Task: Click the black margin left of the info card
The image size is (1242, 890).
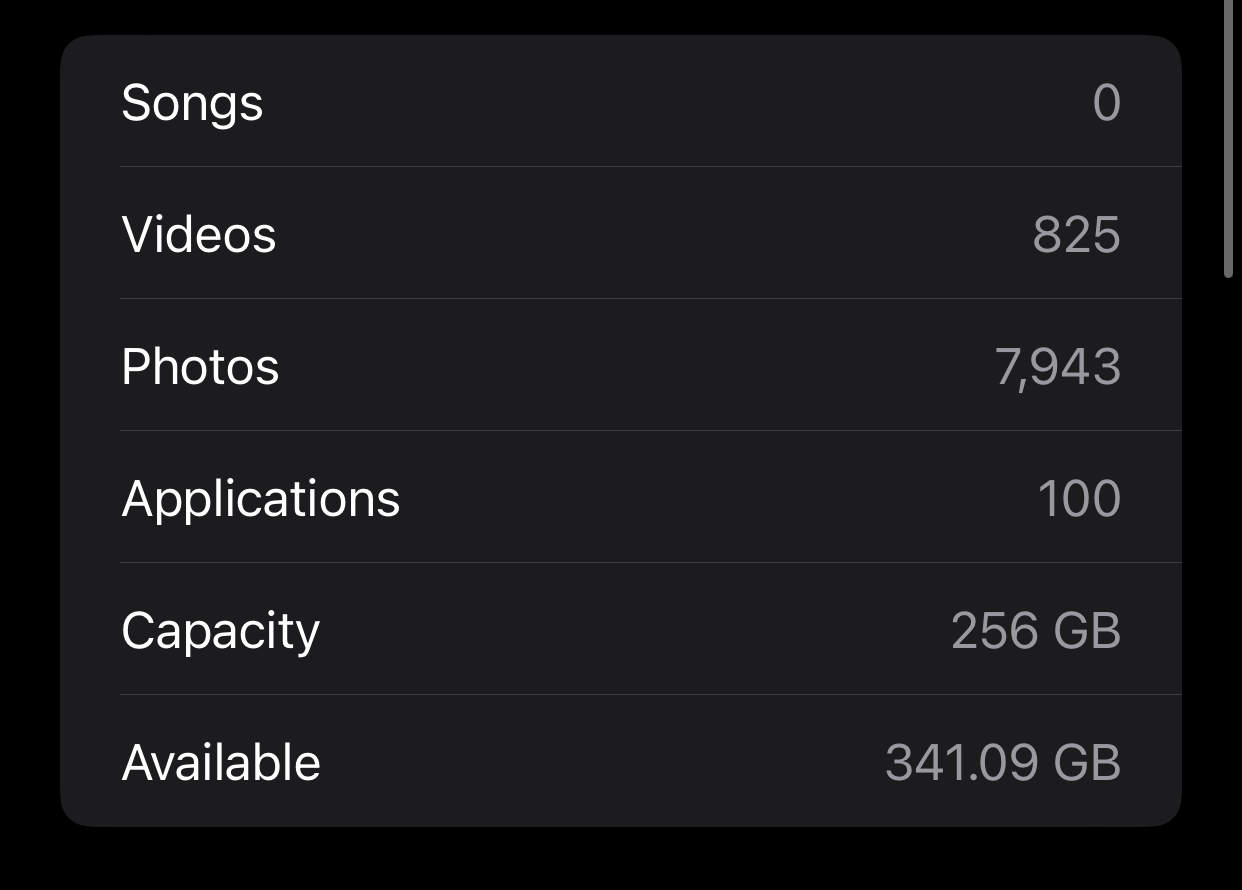Action: [29, 430]
